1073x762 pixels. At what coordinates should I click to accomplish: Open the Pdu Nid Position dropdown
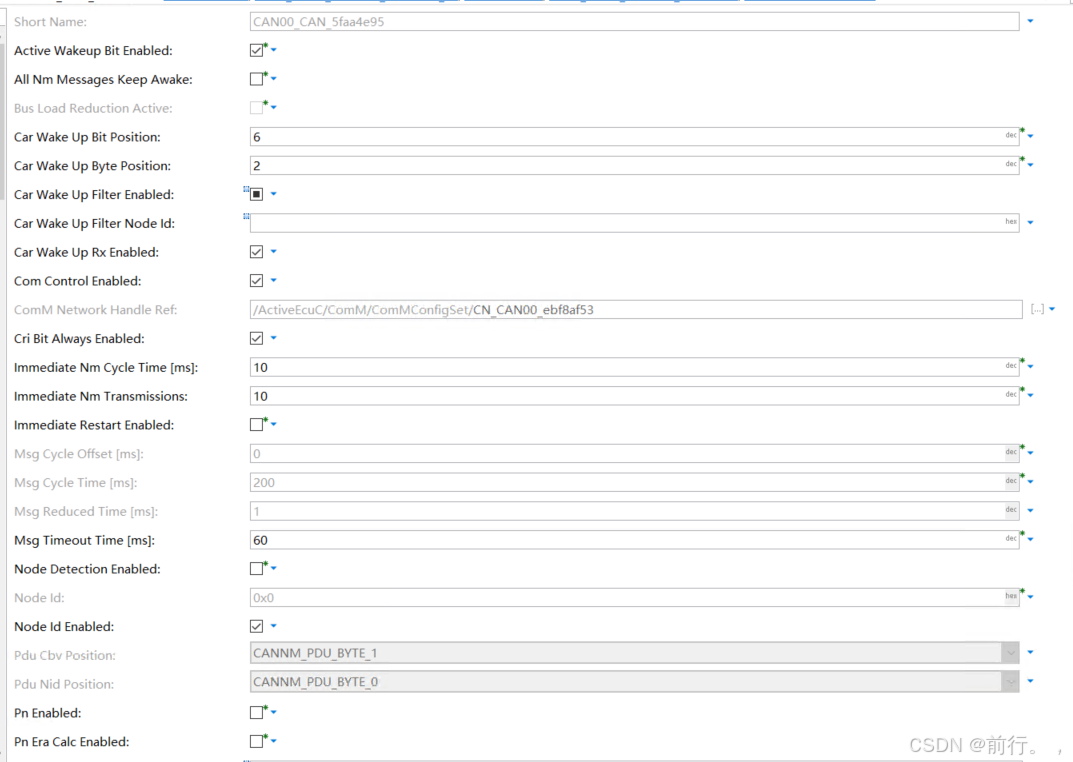click(x=1010, y=681)
